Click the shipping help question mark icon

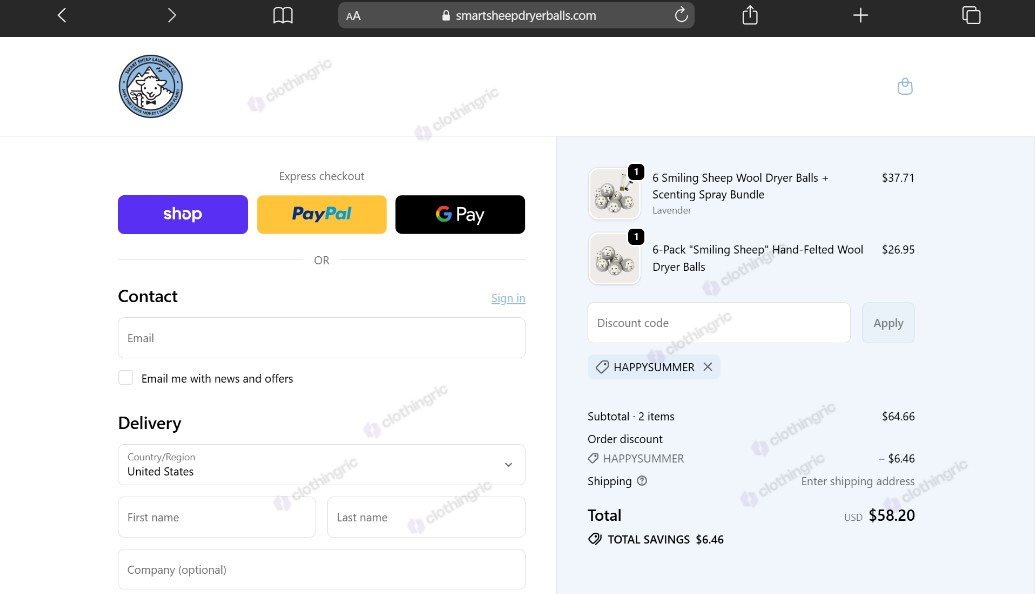pos(642,481)
